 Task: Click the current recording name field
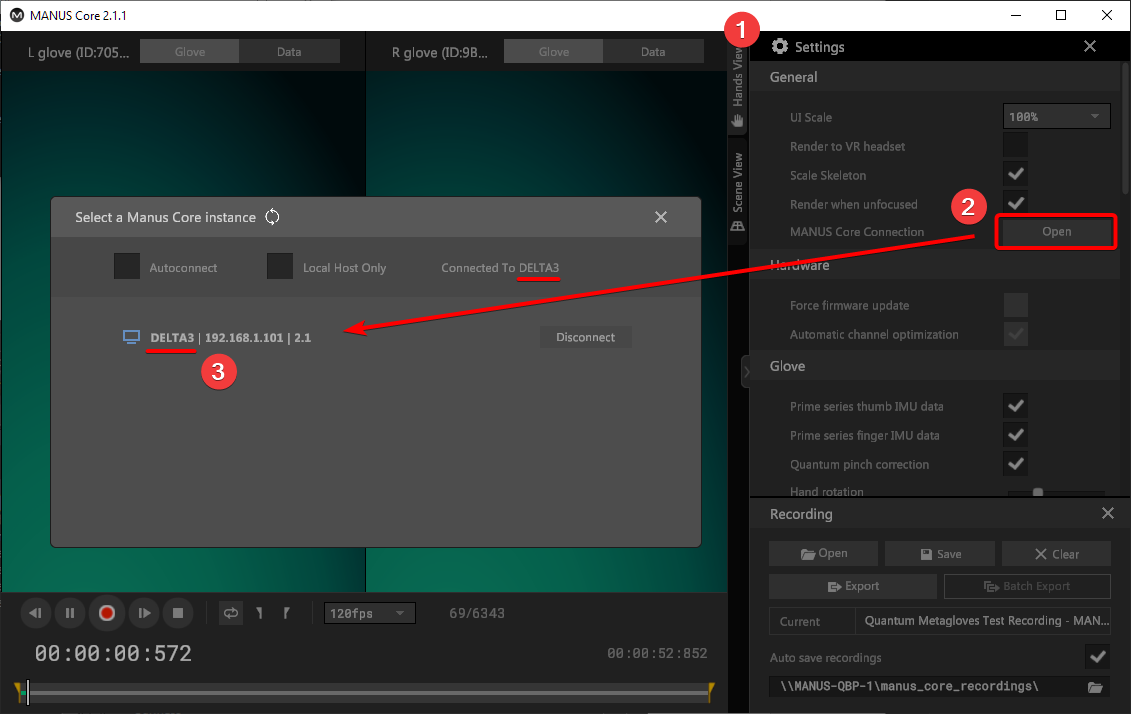coord(986,621)
